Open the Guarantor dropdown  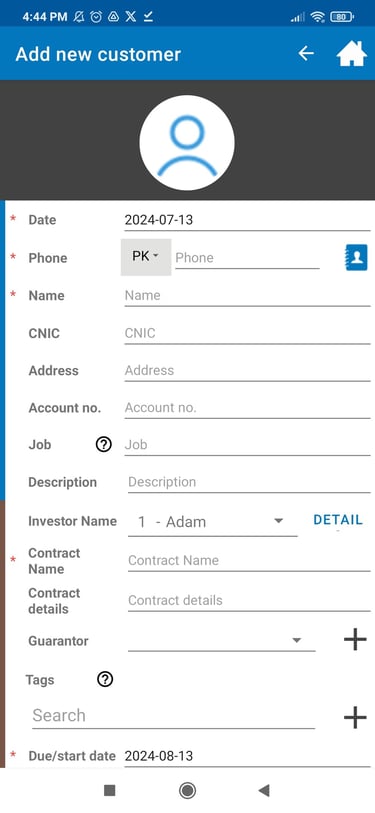[221, 640]
